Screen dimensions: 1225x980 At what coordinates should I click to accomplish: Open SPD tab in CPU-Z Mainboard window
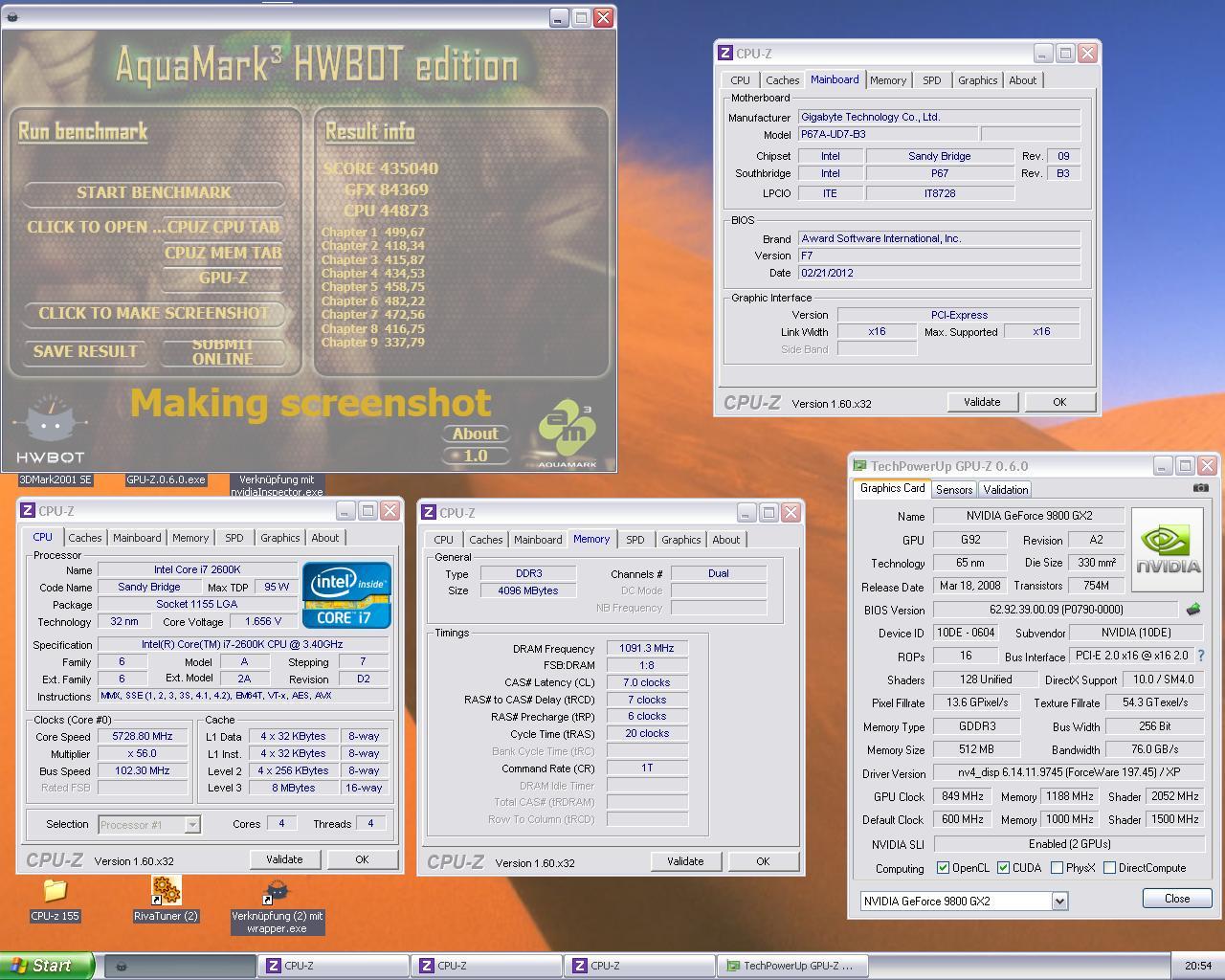pyautogui.click(x=931, y=80)
